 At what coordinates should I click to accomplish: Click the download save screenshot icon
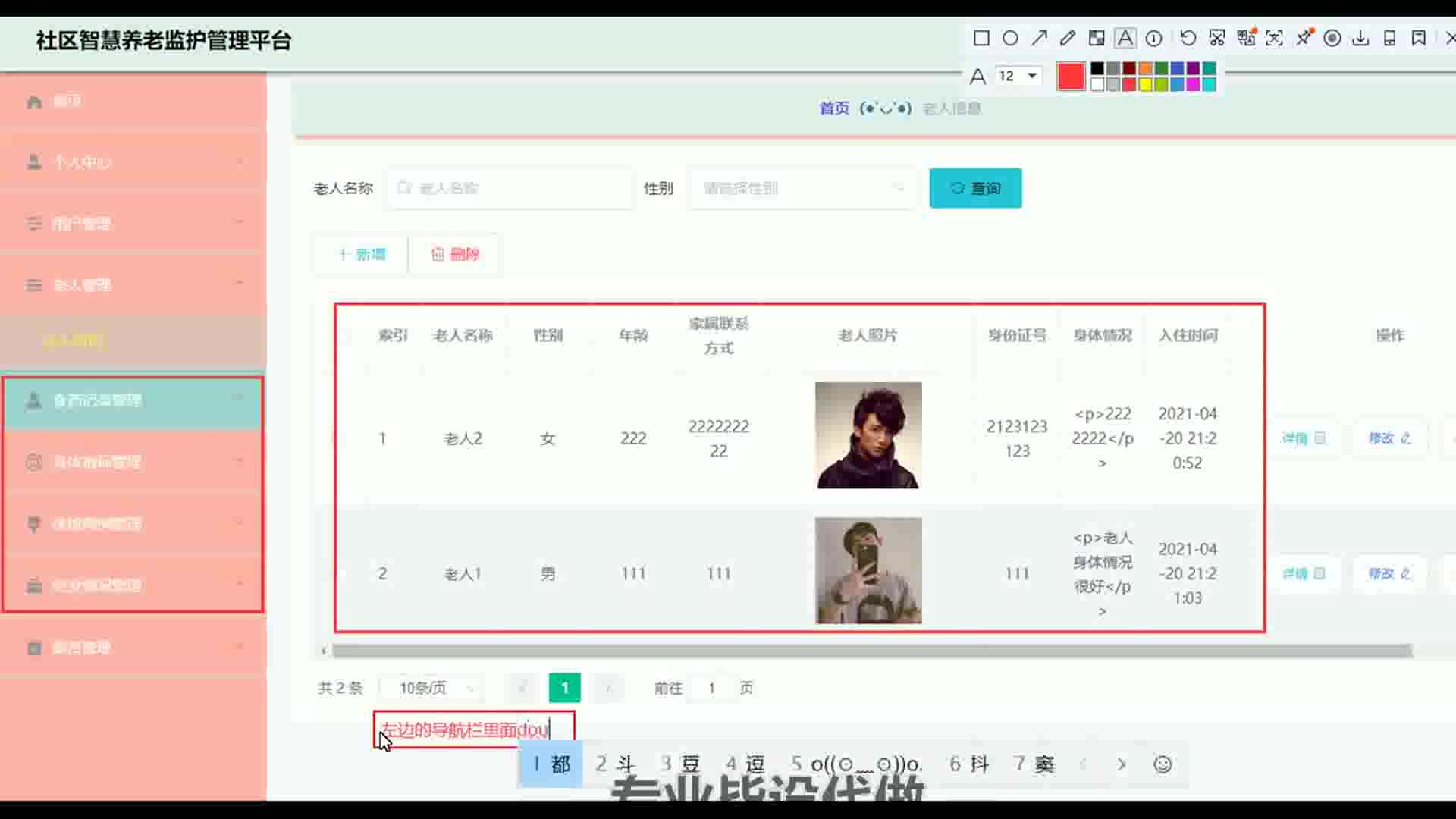(1360, 39)
